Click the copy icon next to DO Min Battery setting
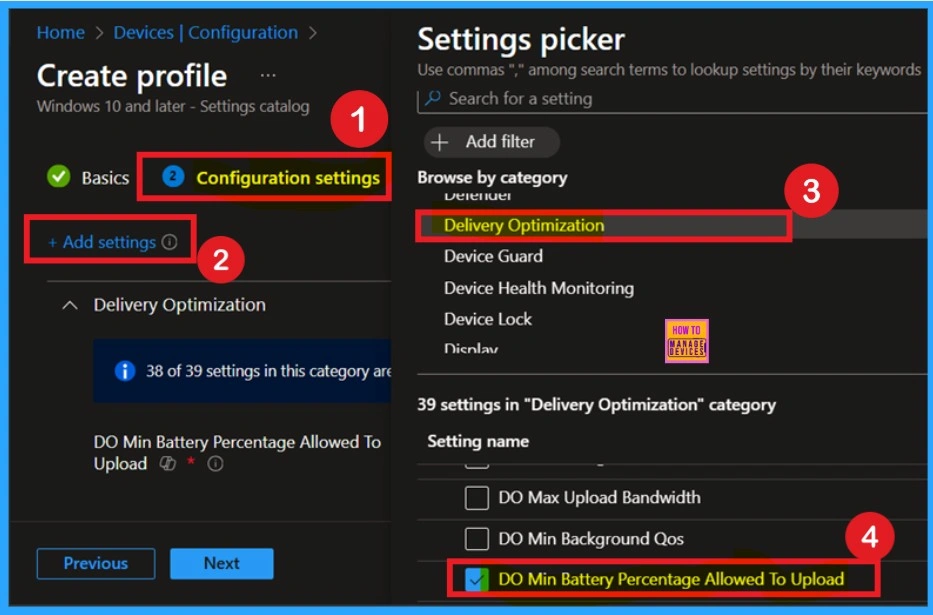The height and width of the screenshot is (615, 933). pyautogui.click(x=166, y=463)
